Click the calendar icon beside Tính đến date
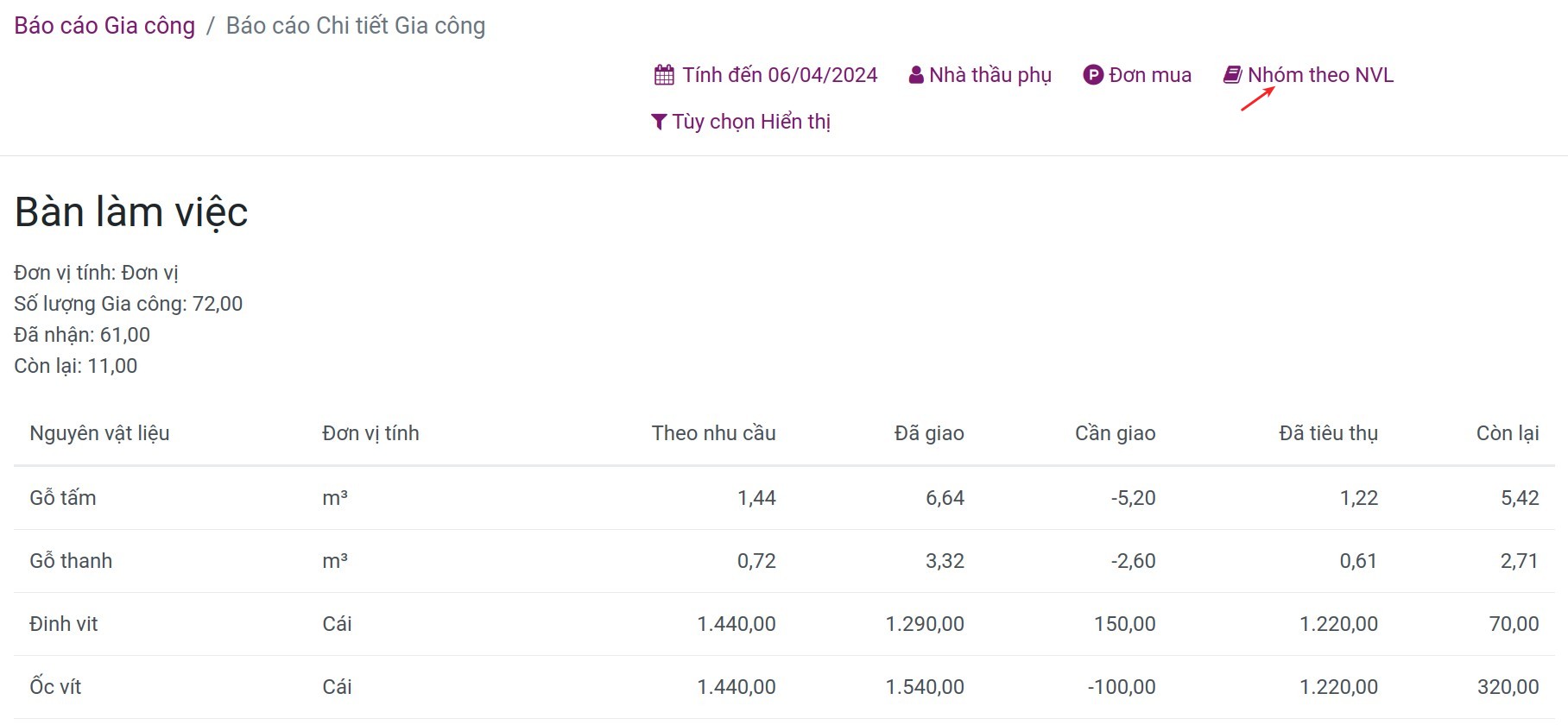The width and height of the screenshot is (1568, 725). [664, 75]
